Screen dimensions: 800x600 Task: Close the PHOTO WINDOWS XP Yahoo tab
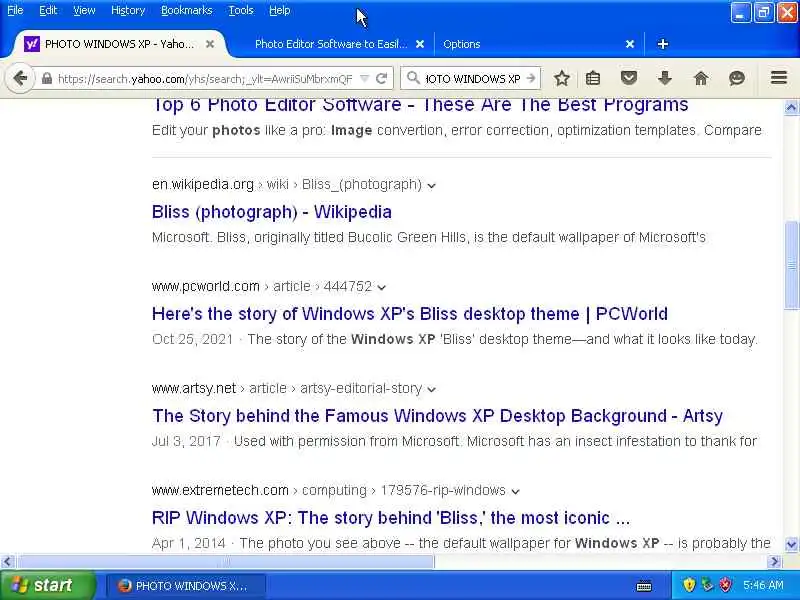pyautogui.click(x=210, y=44)
